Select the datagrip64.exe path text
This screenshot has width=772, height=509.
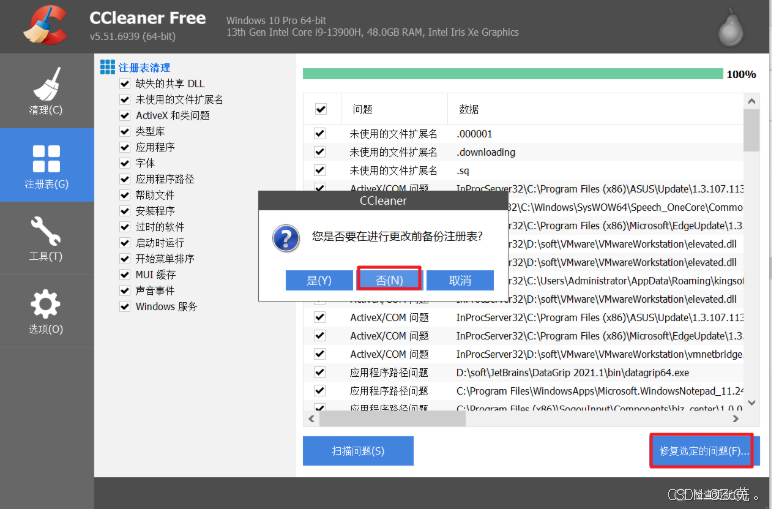point(573,373)
